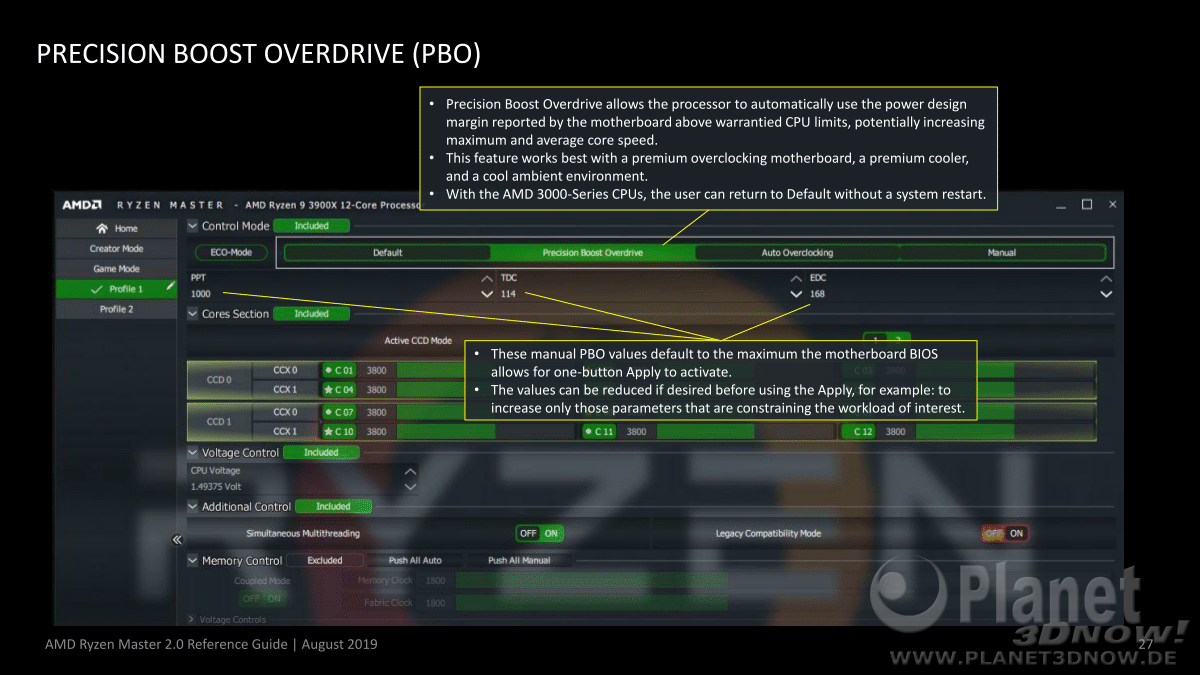Switch to Manual control mode
Image resolution: width=1200 pixels, height=675 pixels.
tap(1002, 252)
